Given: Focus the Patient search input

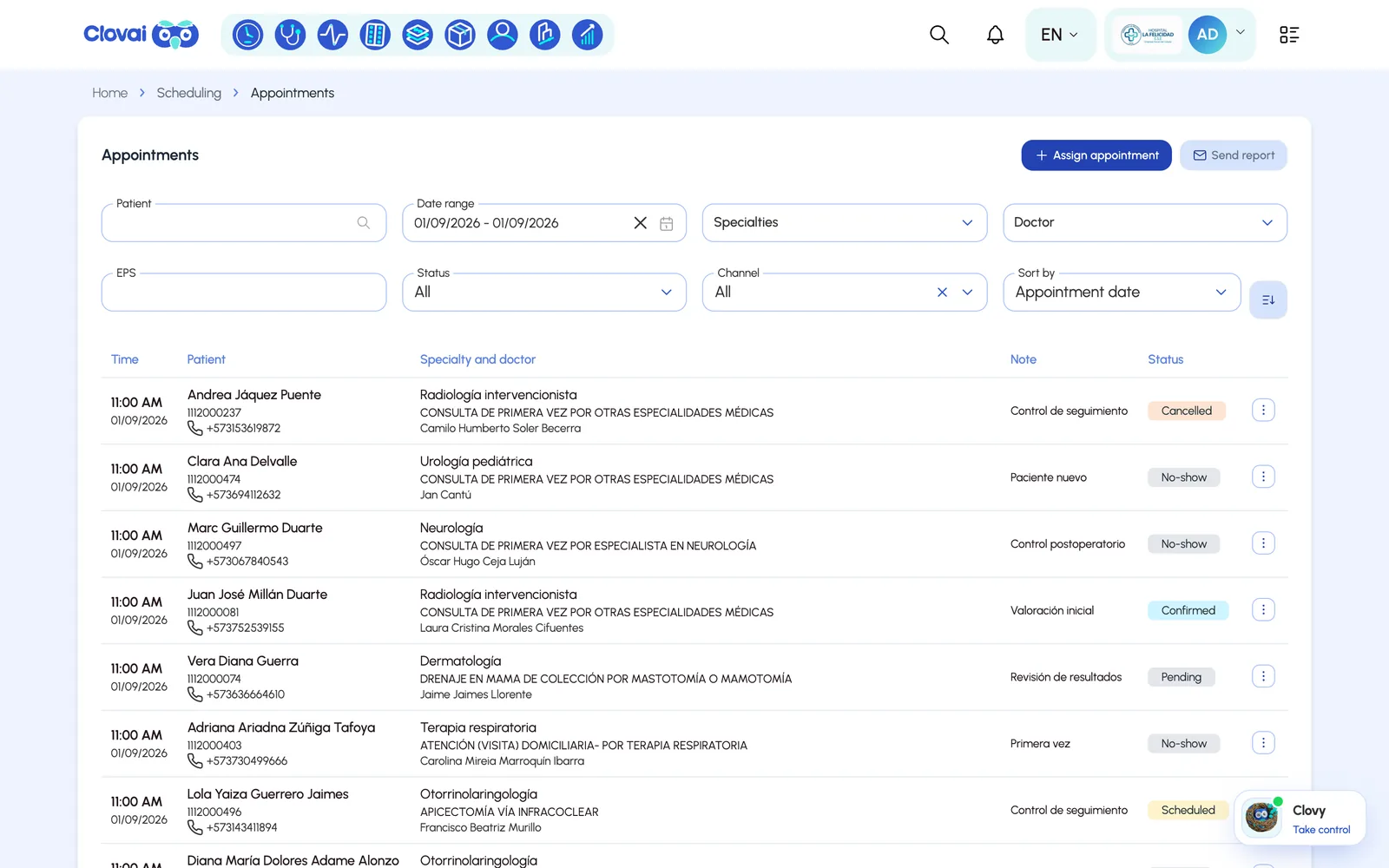Looking at the screenshot, I should (244, 223).
